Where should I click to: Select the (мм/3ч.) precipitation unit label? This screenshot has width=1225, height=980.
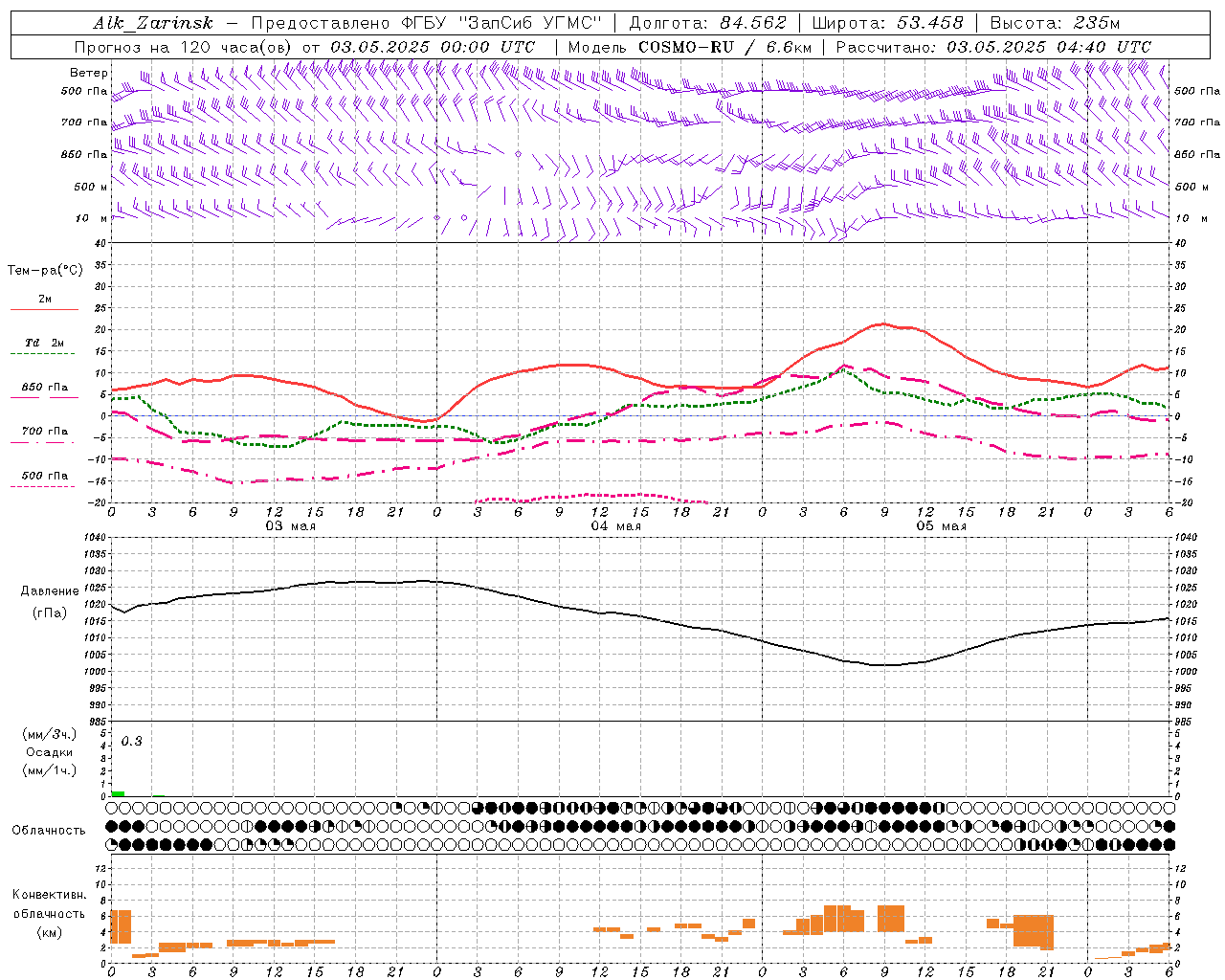click(x=50, y=734)
